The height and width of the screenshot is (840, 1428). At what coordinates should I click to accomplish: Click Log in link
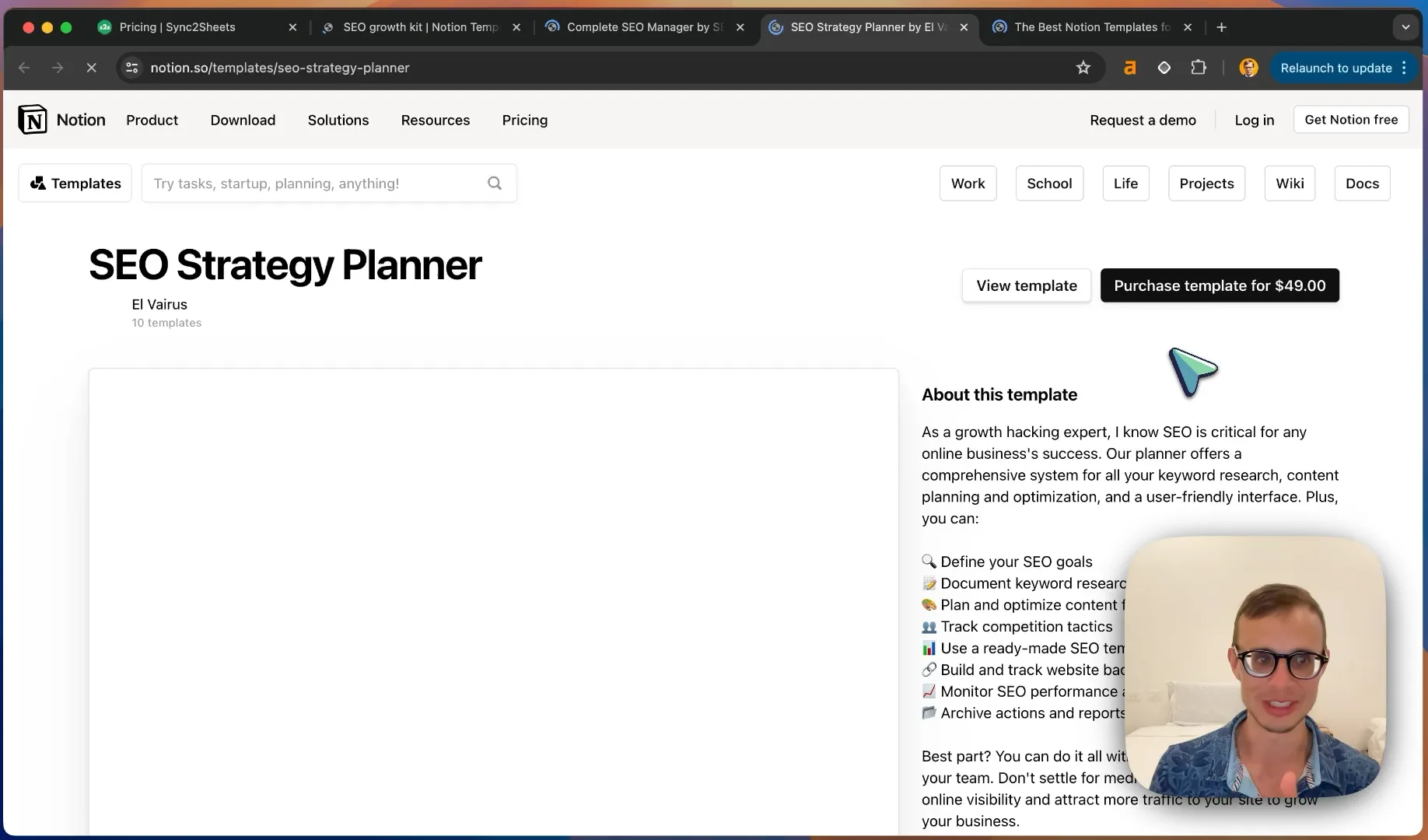(1255, 120)
